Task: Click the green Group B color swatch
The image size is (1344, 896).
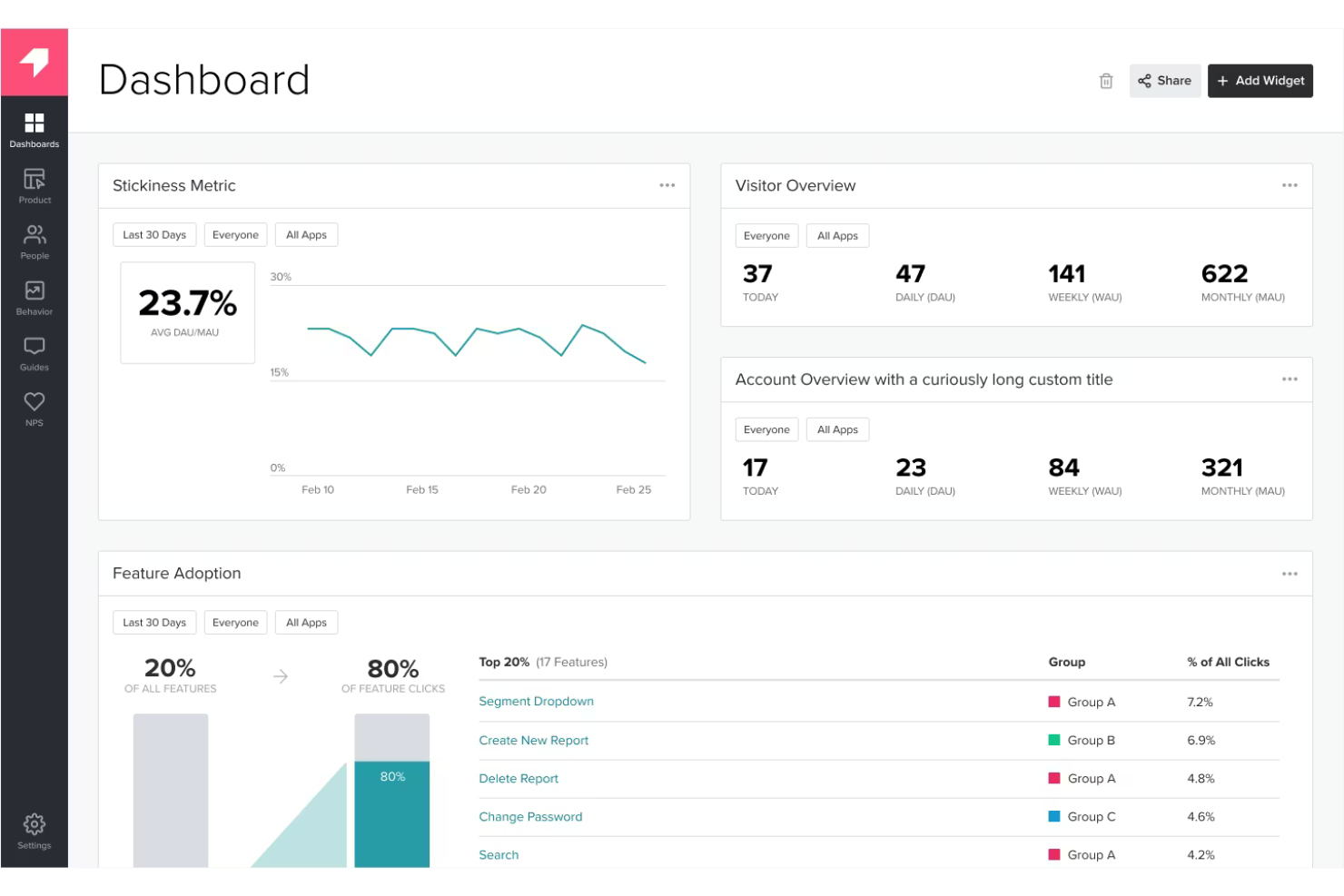Action: click(x=1053, y=740)
